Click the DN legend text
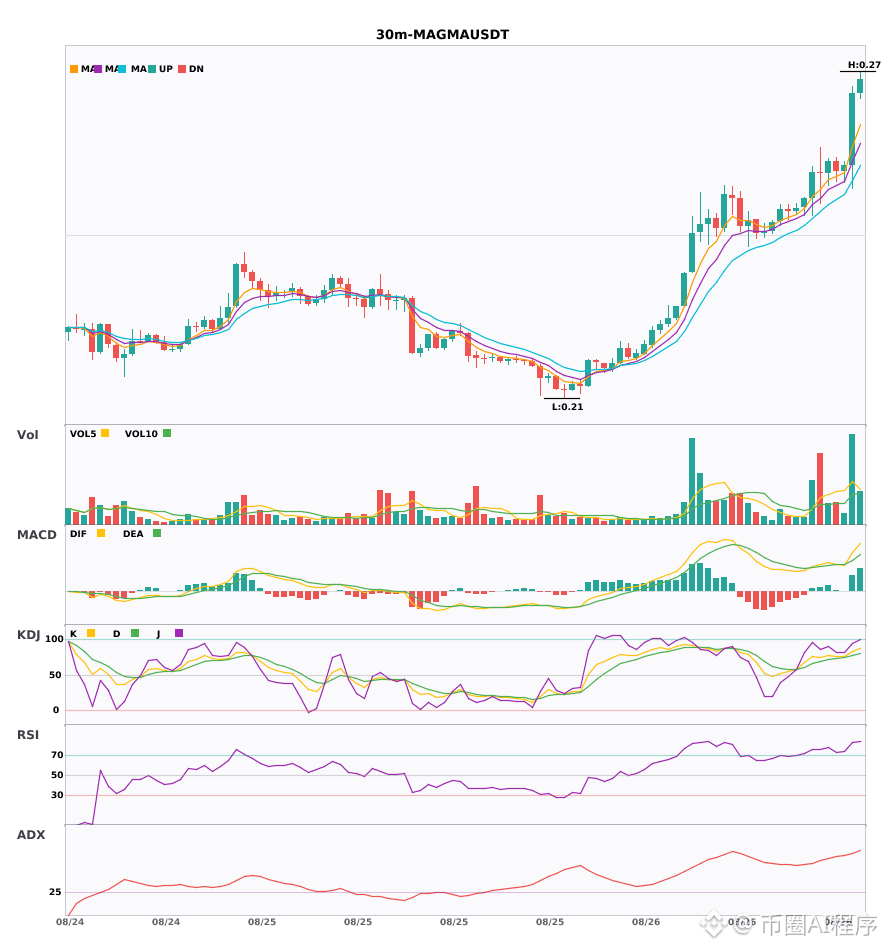Viewport: 885px width, 950px height. click(x=196, y=69)
